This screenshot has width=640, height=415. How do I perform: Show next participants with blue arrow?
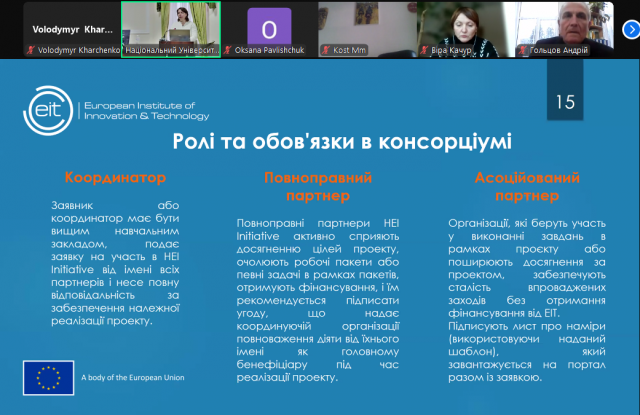click(x=631, y=30)
